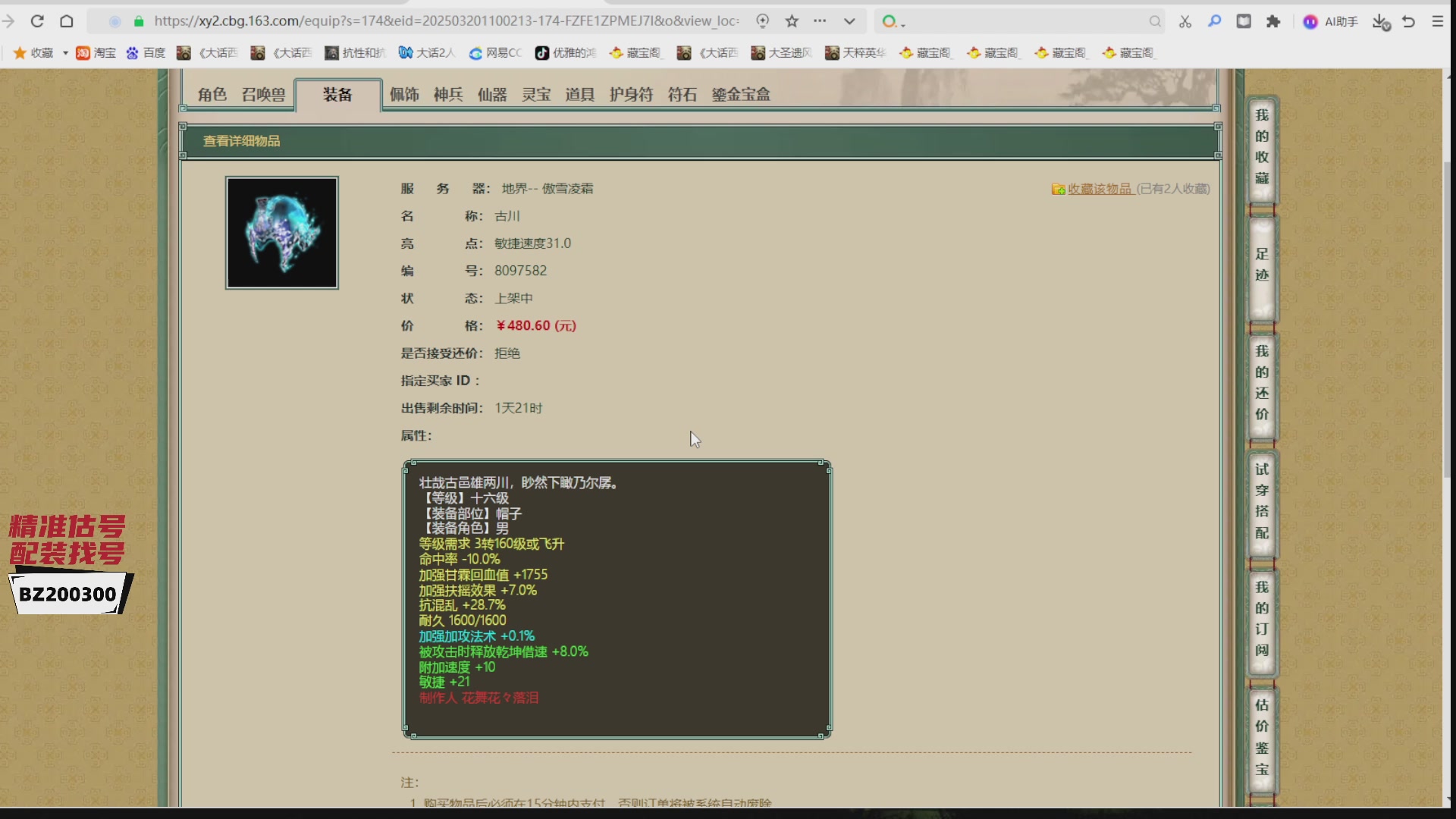Open the 优雅的鸿 TikTok bookmark

566,52
